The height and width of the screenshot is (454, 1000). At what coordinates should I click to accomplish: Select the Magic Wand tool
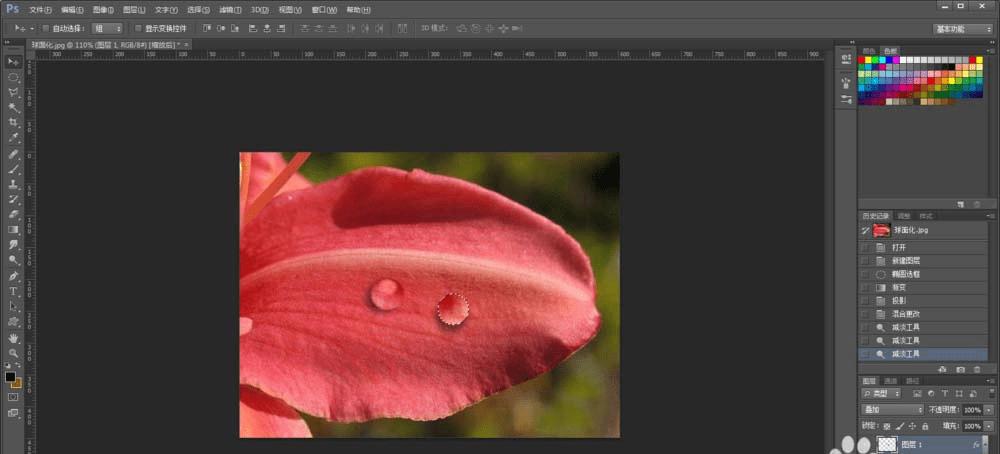pos(14,107)
